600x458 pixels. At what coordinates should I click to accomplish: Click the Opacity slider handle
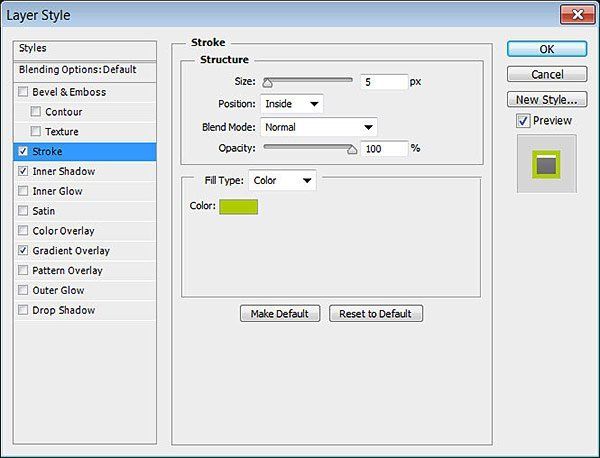352,150
